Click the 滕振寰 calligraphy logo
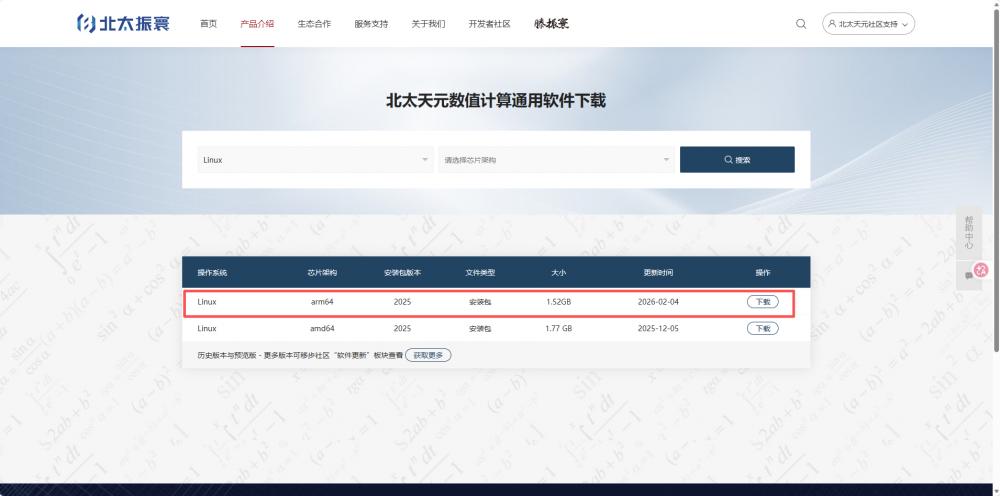 point(552,24)
